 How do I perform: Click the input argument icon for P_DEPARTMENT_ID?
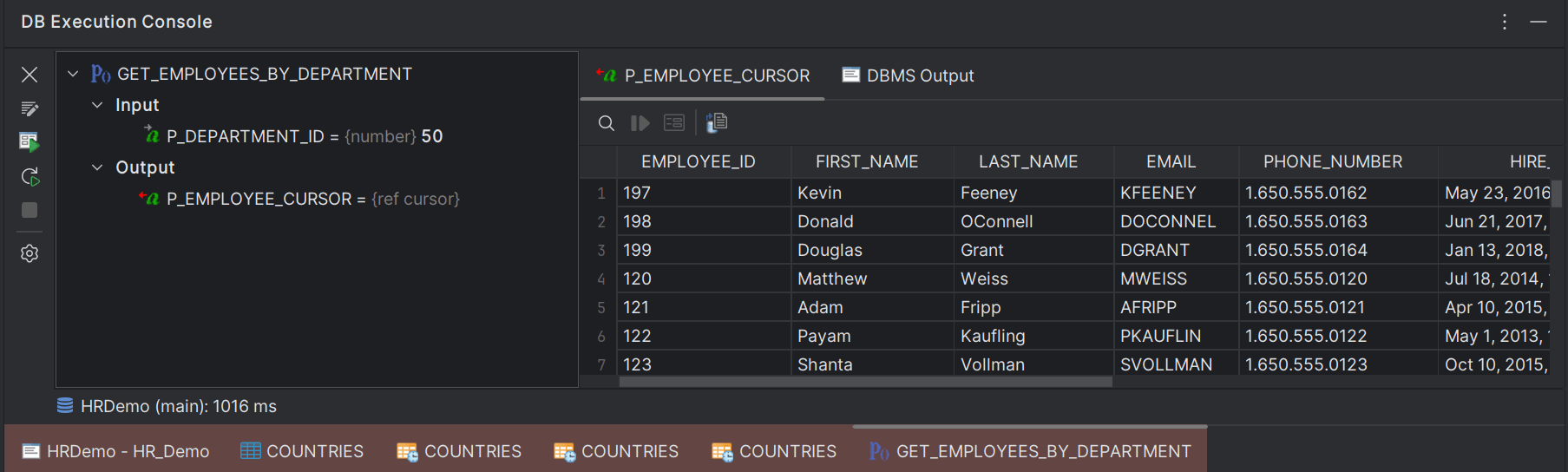click(x=152, y=134)
